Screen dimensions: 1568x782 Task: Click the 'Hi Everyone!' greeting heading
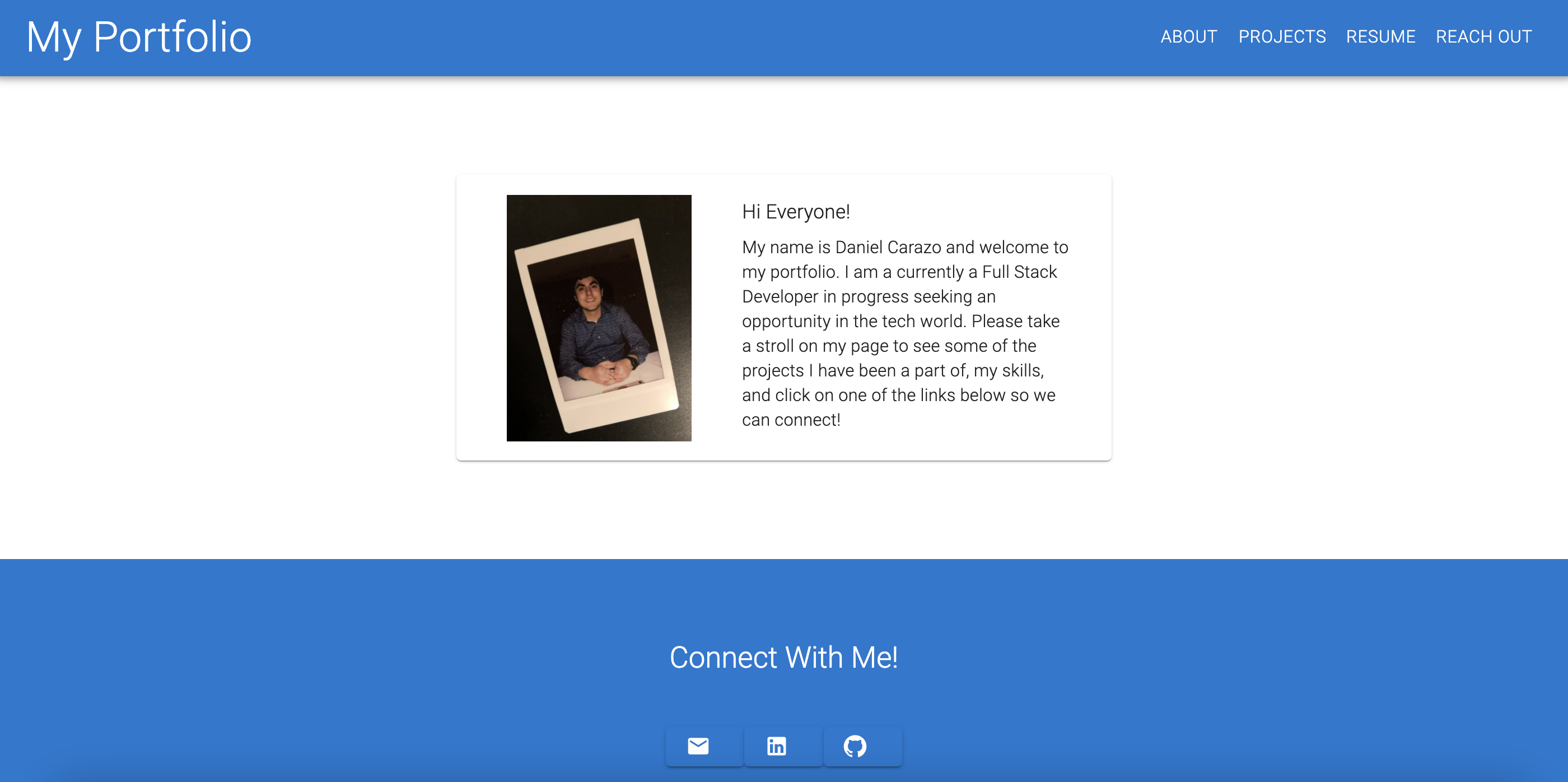[x=796, y=211]
